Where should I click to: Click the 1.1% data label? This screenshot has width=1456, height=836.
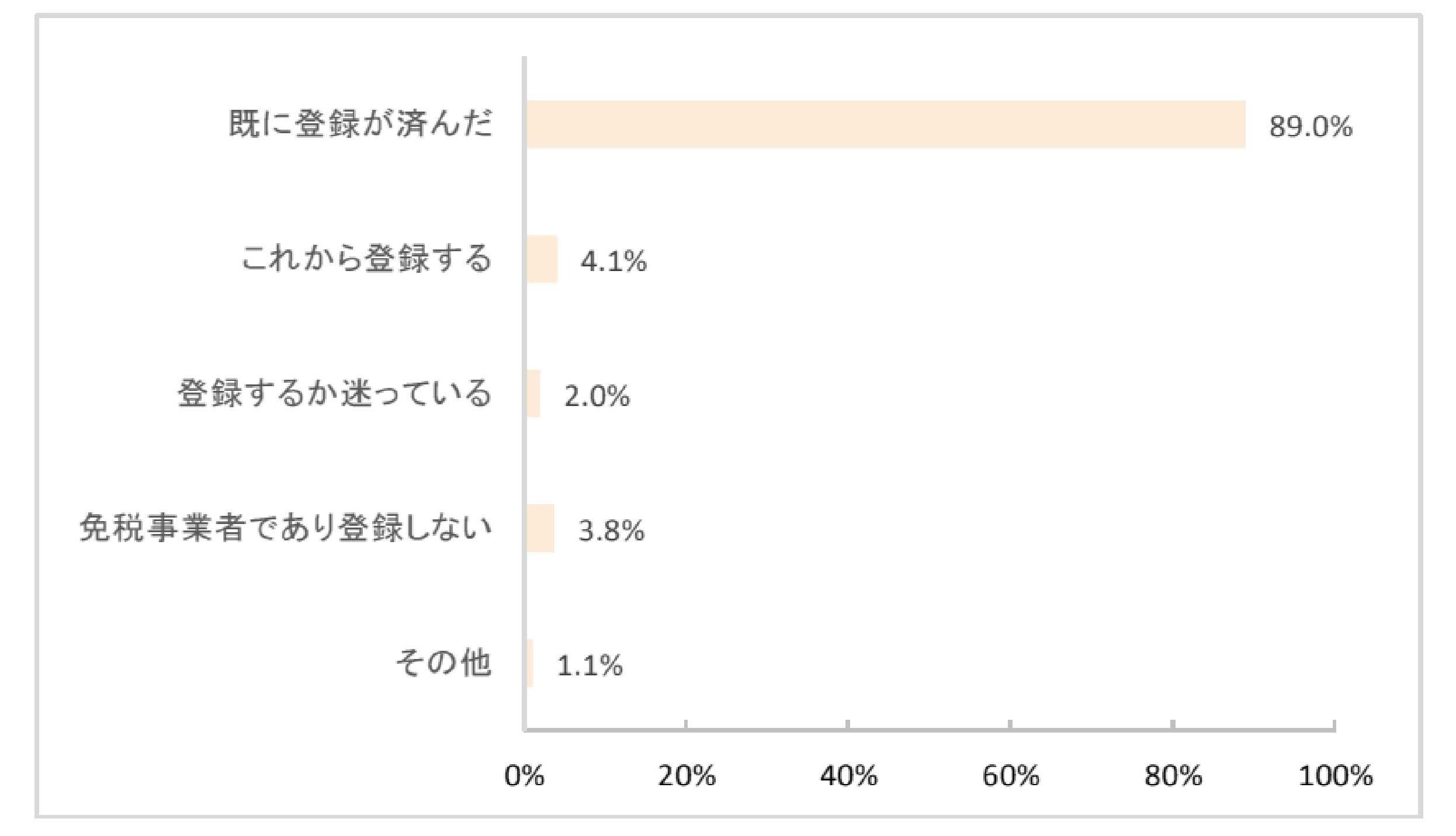590,665
